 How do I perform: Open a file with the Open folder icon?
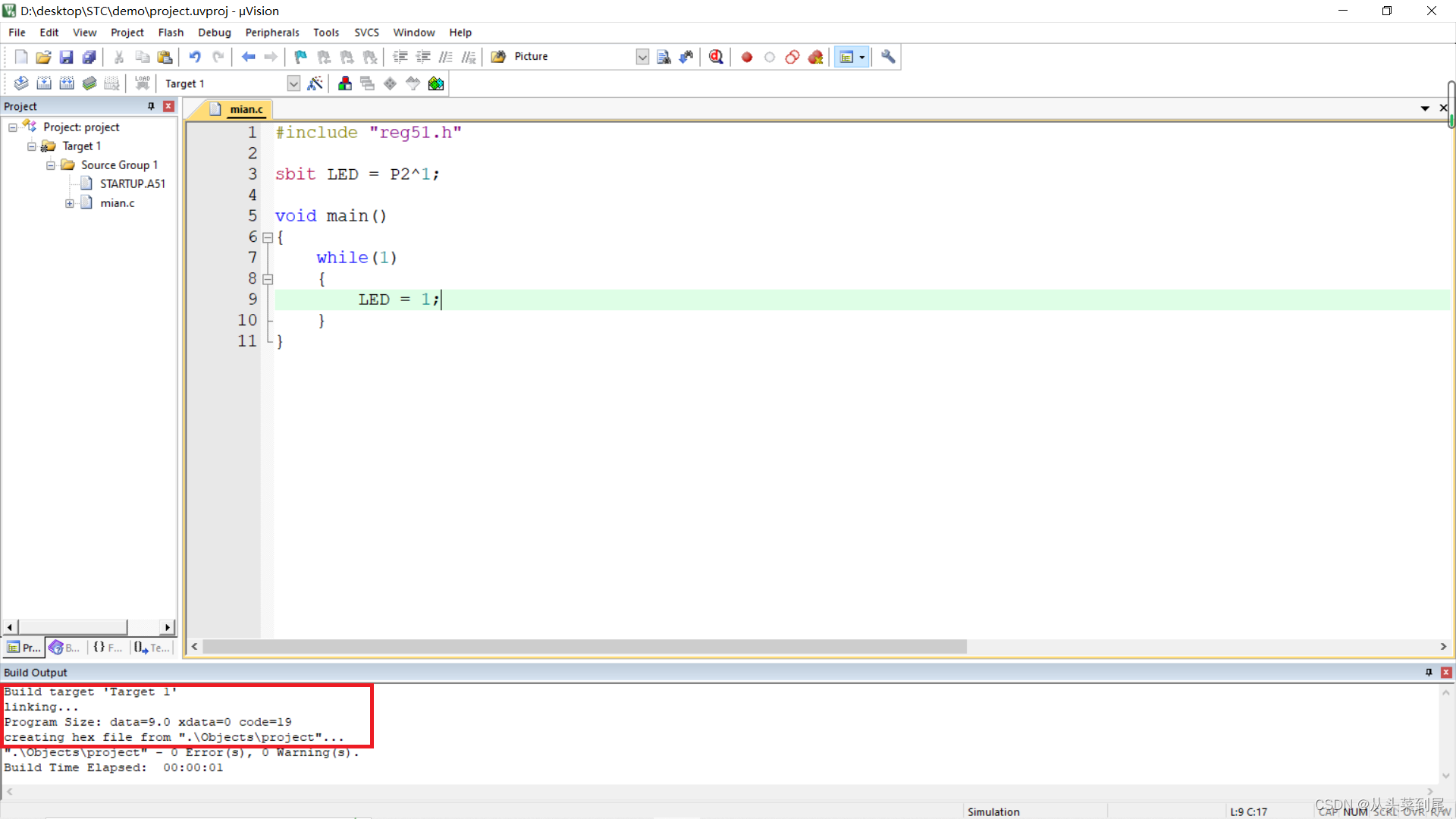[x=43, y=57]
